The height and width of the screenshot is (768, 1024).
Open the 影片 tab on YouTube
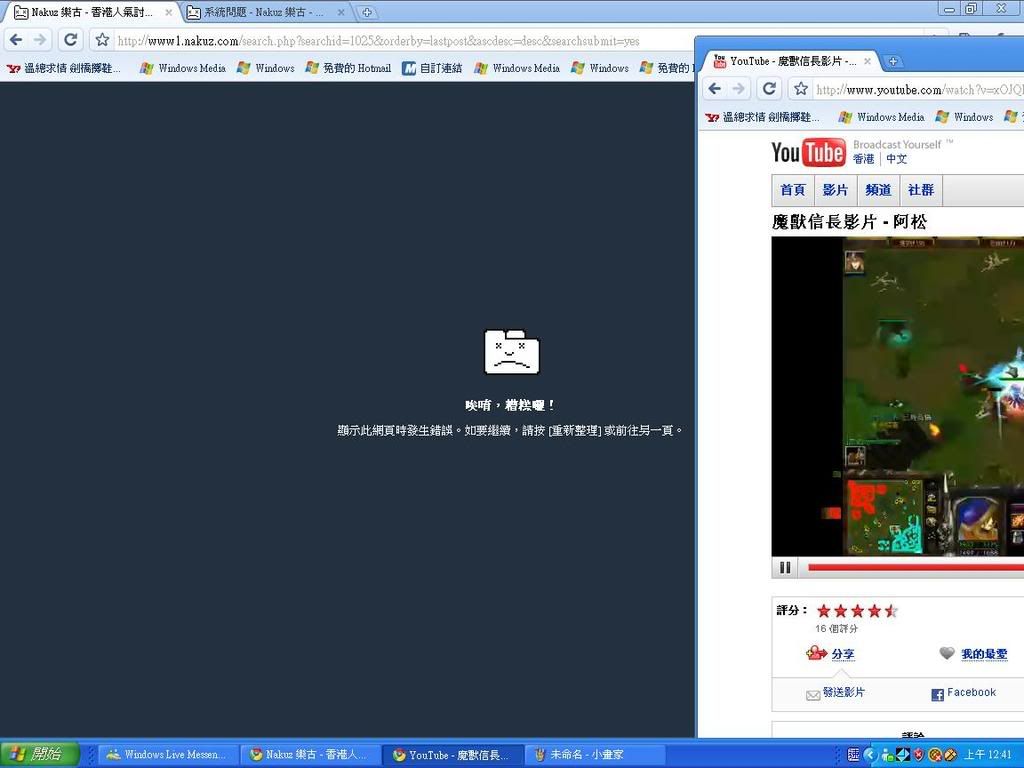[x=835, y=190]
